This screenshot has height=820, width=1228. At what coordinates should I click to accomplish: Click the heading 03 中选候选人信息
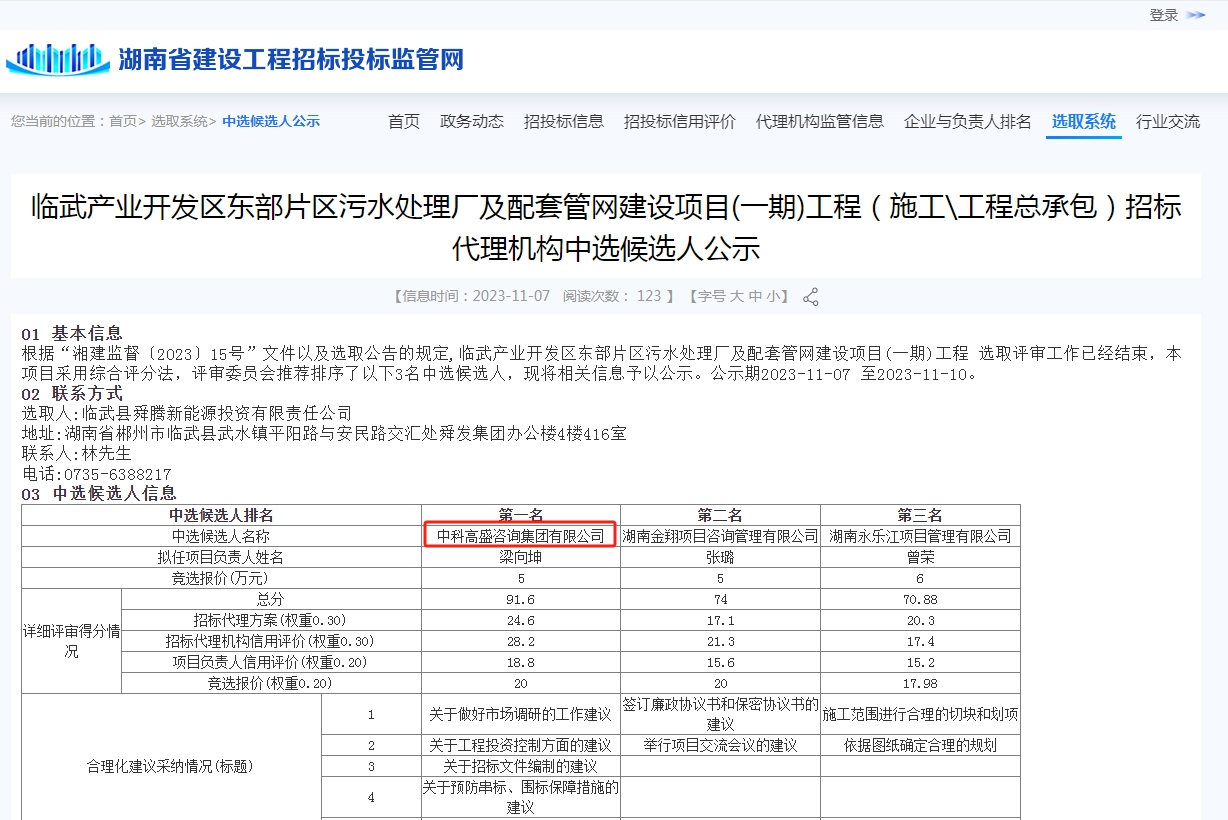tap(99, 493)
